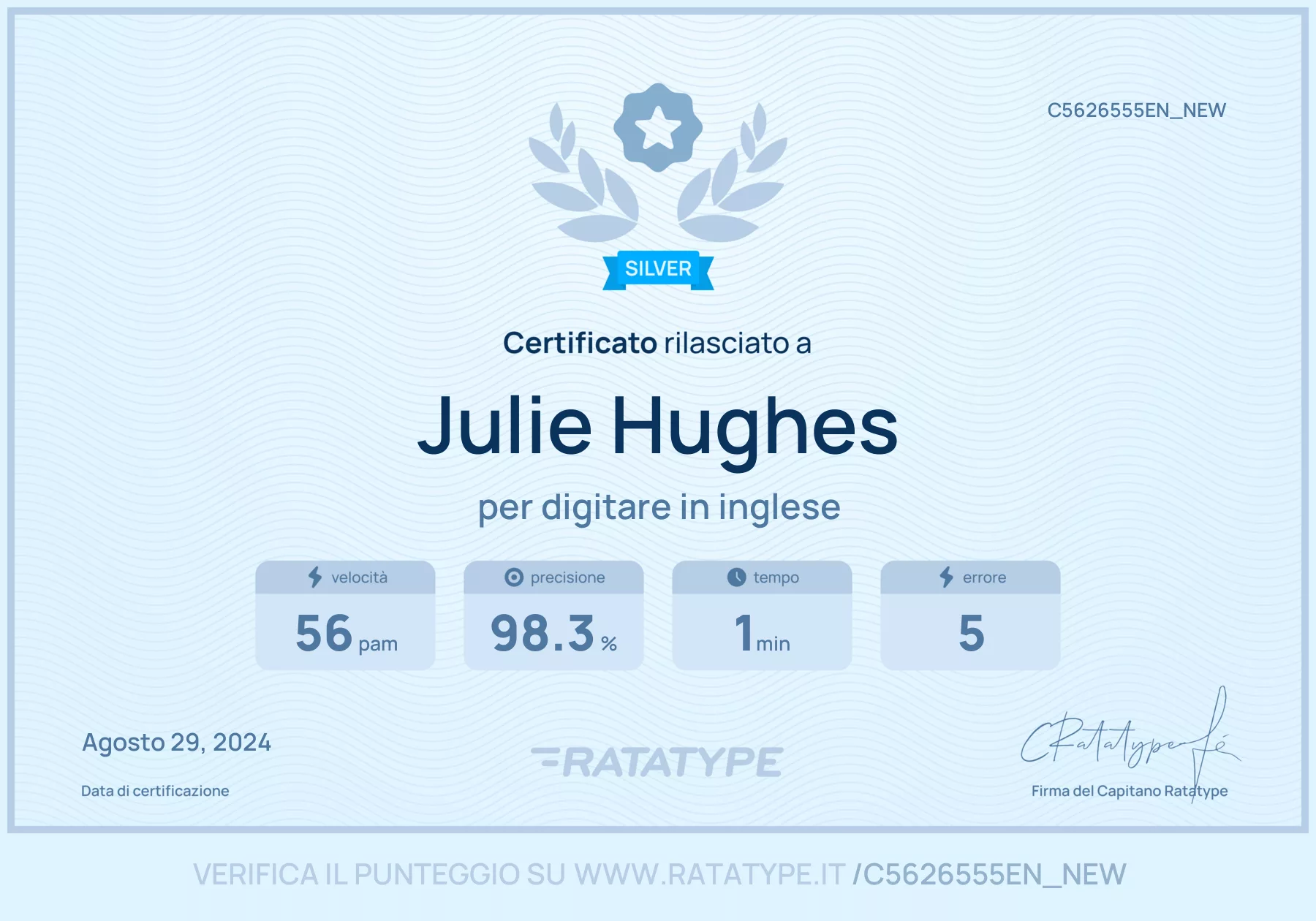Click the error count 5

point(971,633)
